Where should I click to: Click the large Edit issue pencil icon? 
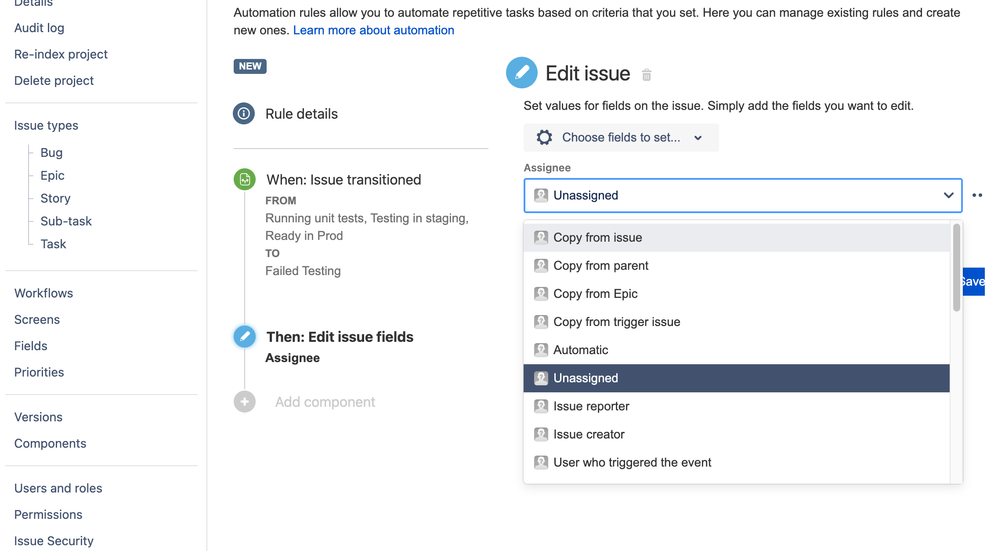point(521,73)
